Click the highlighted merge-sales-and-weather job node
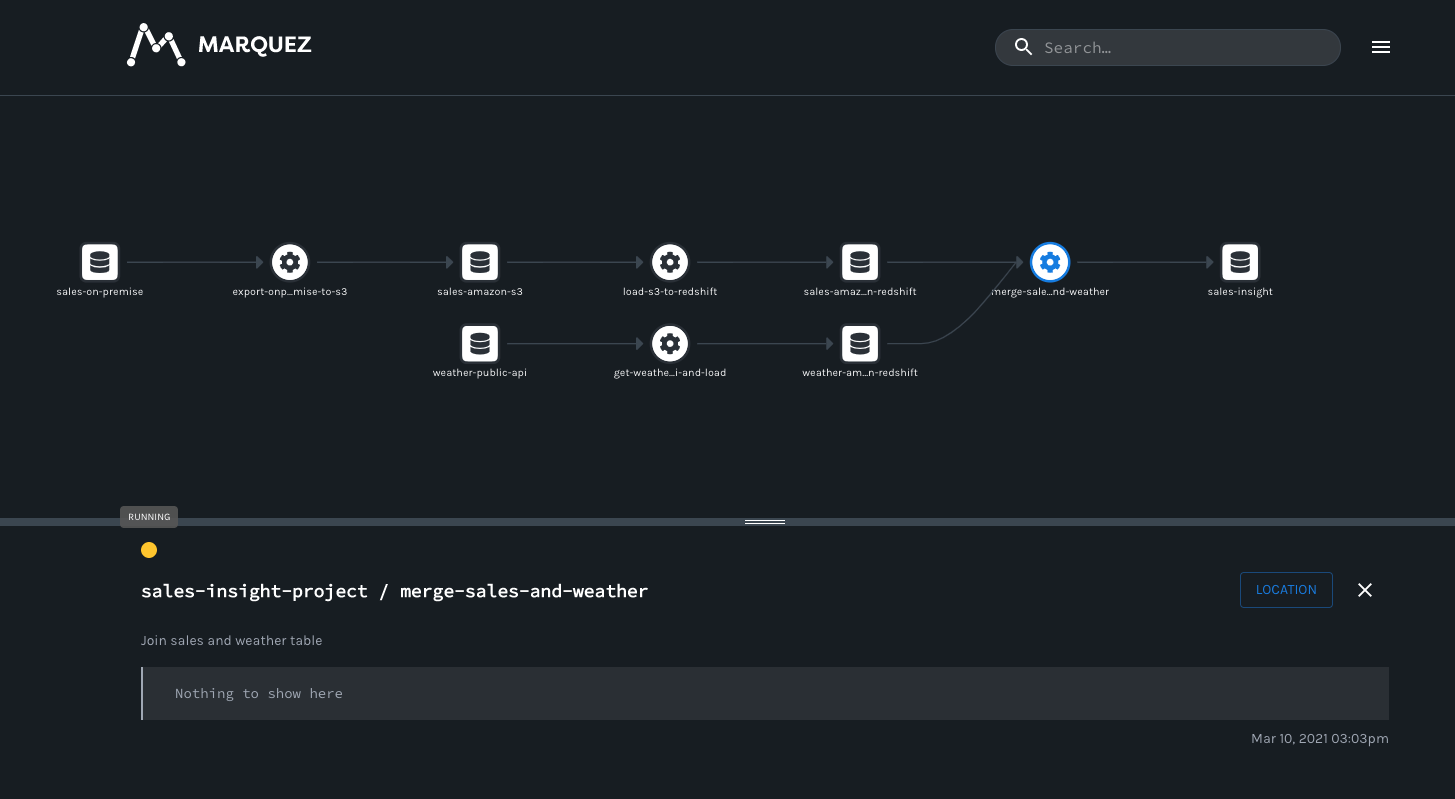Viewport: 1455px width, 799px height. click(x=1049, y=262)
